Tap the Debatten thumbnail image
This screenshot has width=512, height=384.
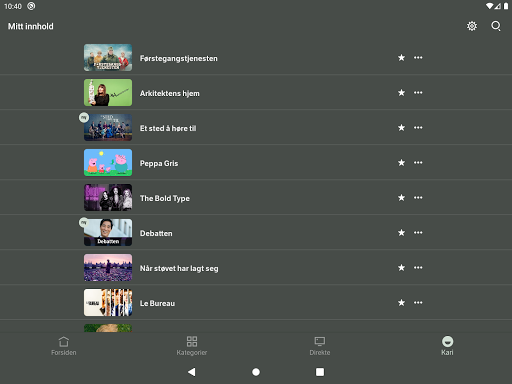pyautogui.click(x=108, y=233)
